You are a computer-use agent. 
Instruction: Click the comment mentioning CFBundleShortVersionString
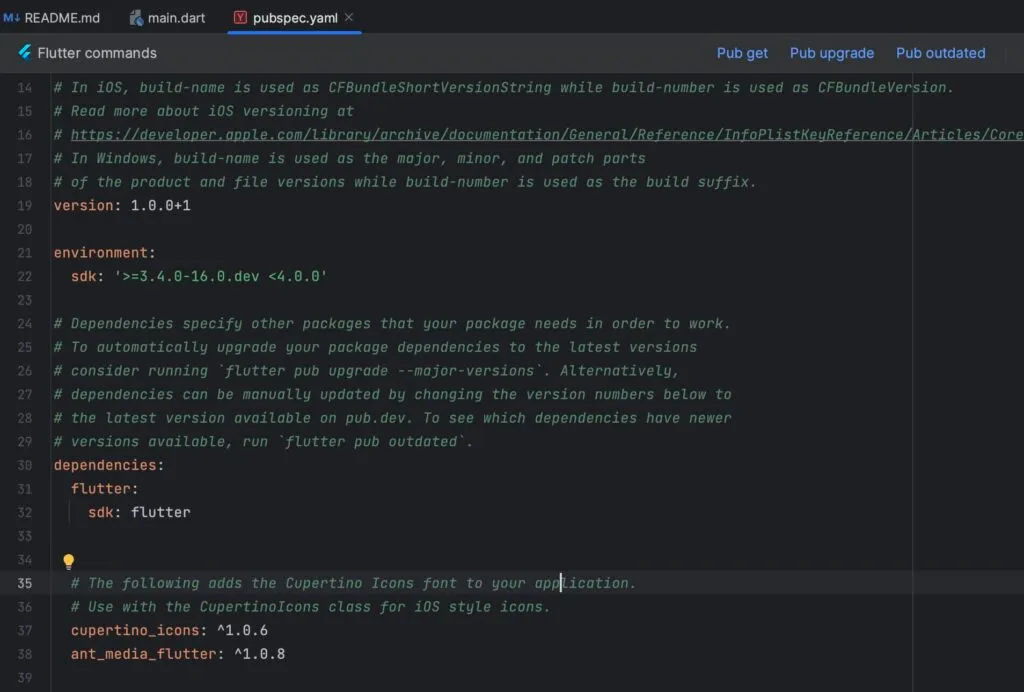[504, 87]
